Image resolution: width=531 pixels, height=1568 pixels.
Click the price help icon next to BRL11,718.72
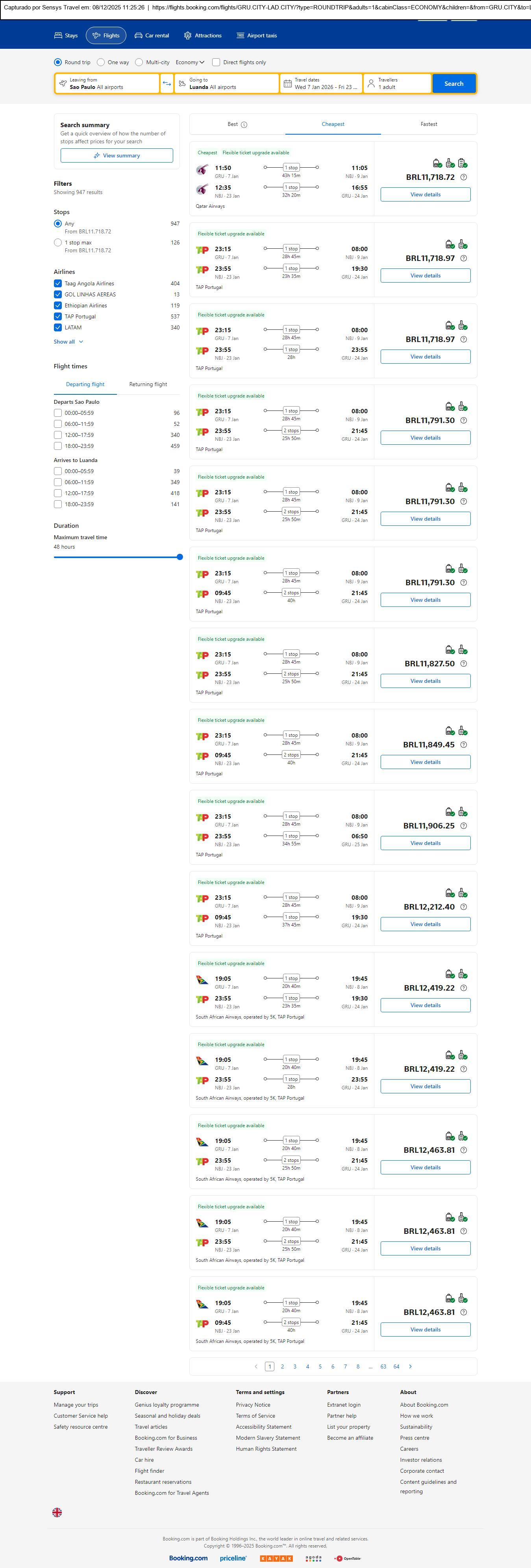pos(463,177)
